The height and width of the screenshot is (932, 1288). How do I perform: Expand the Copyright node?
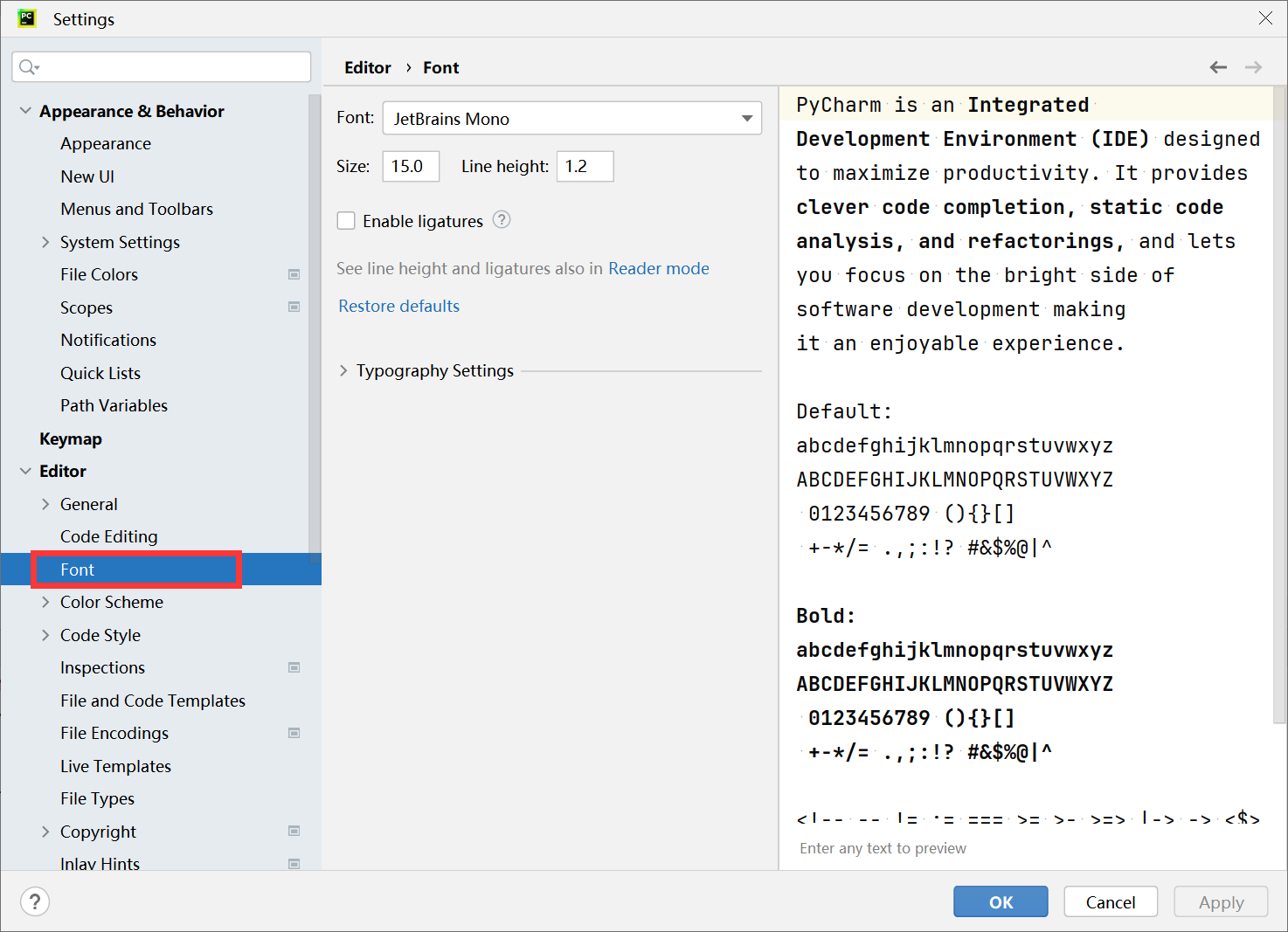[x=45, y=832]
